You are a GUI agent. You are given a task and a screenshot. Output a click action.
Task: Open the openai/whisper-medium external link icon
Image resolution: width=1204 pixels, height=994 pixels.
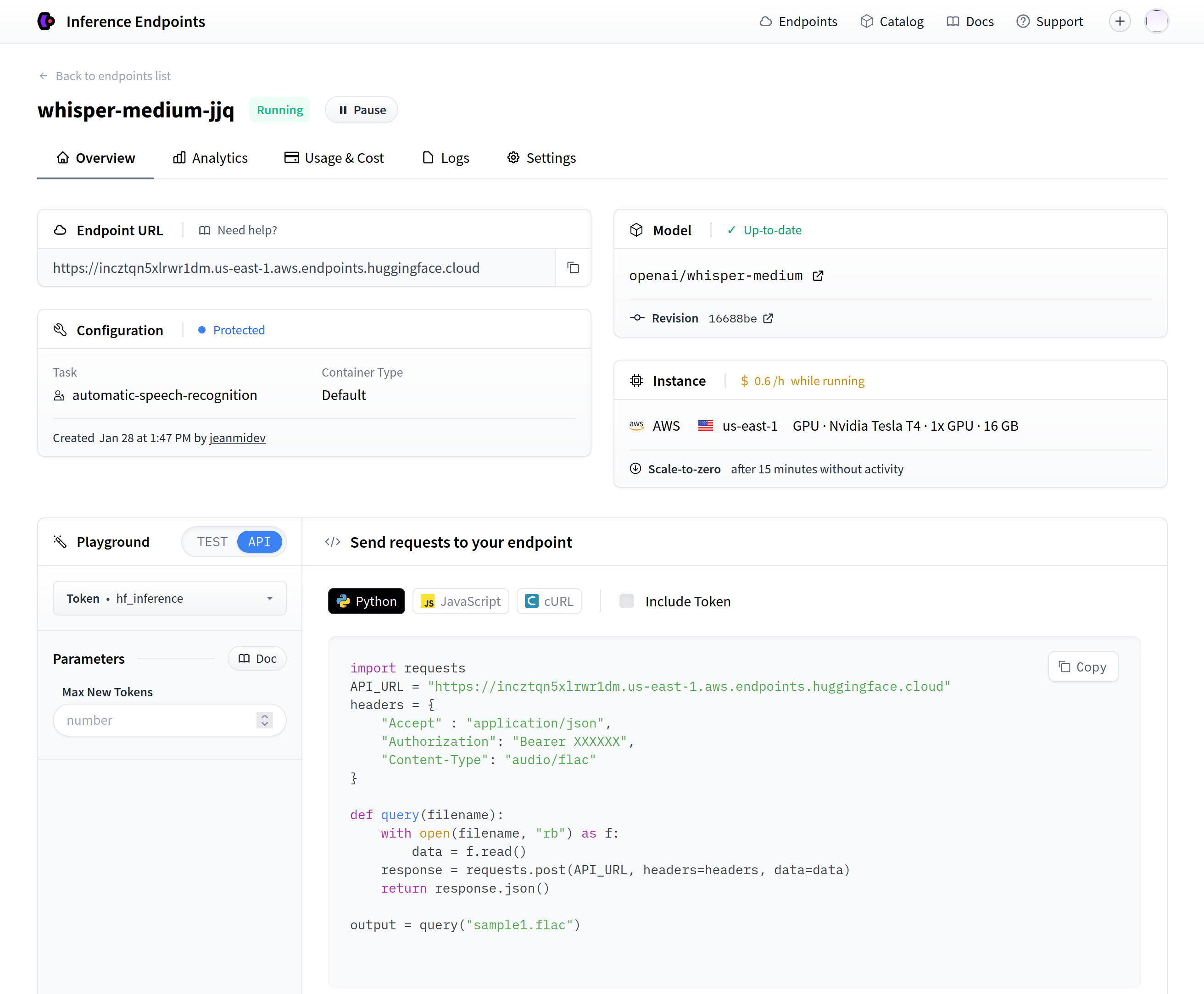(818, 276)
